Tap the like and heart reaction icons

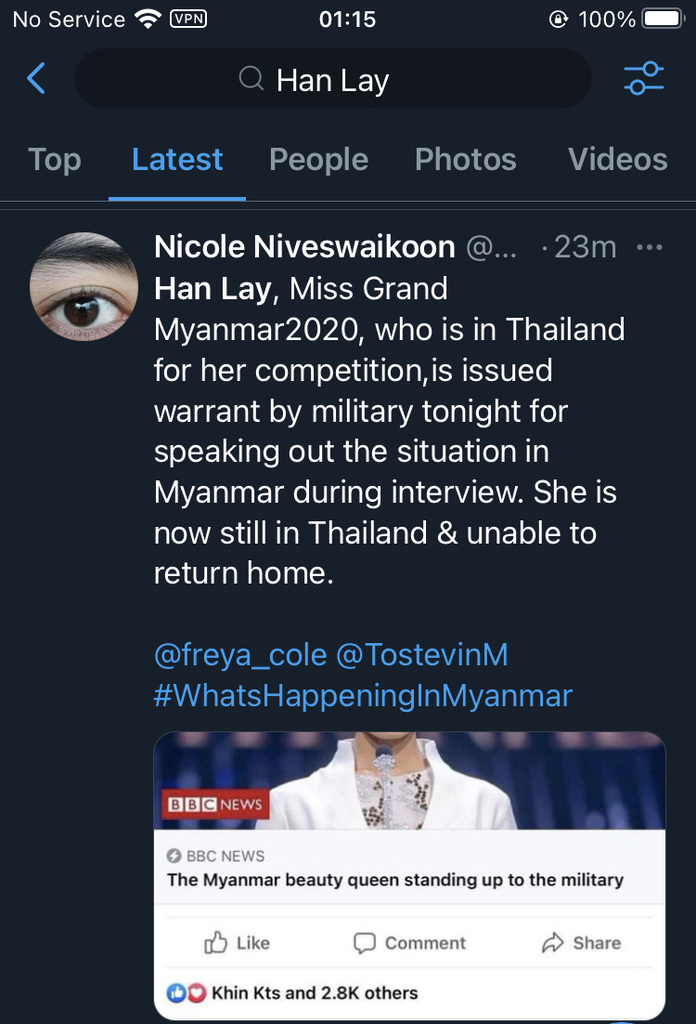point(186,993)
